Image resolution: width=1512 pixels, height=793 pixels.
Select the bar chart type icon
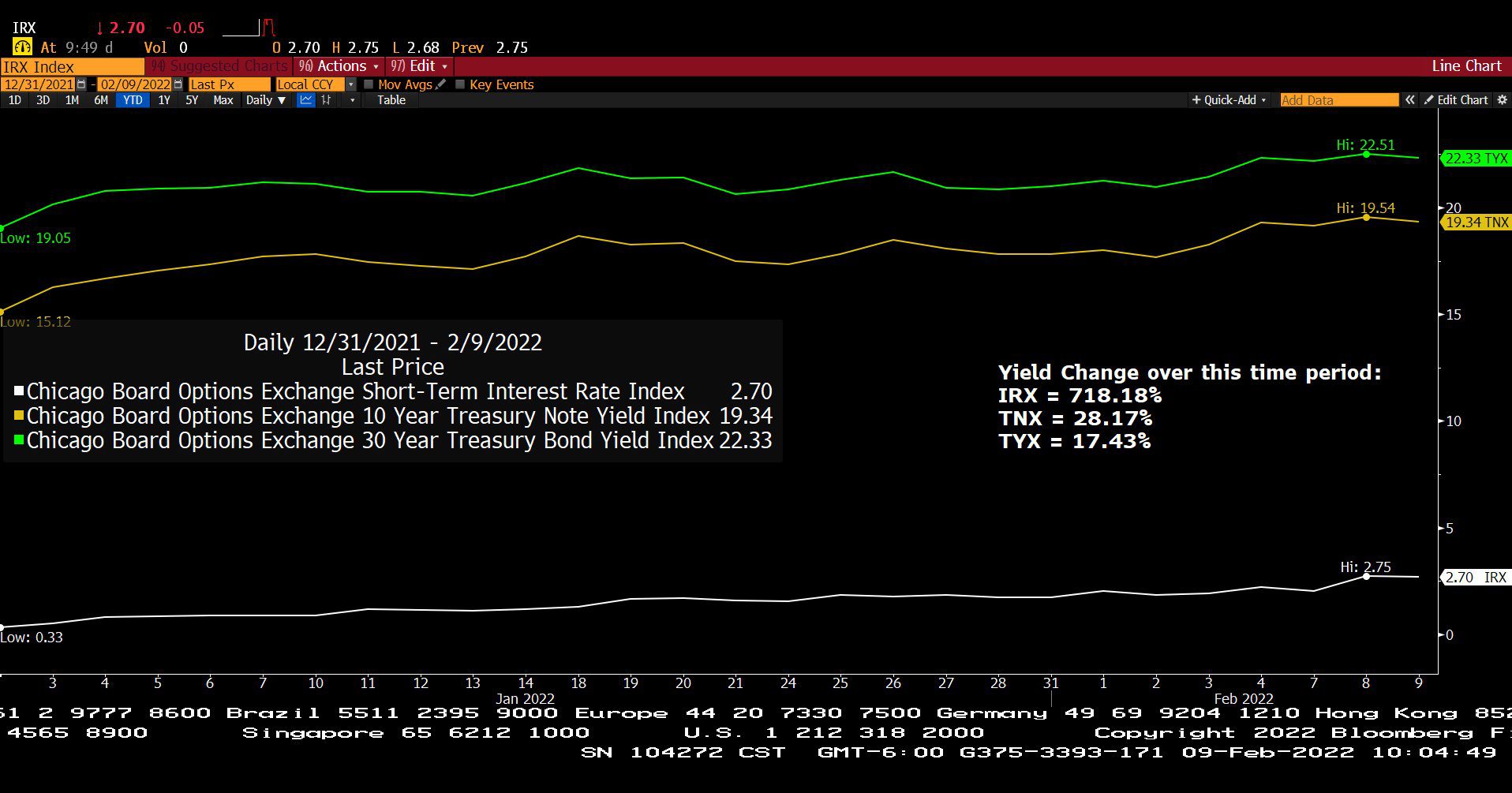pyautogui.click(x=326, y=100)
